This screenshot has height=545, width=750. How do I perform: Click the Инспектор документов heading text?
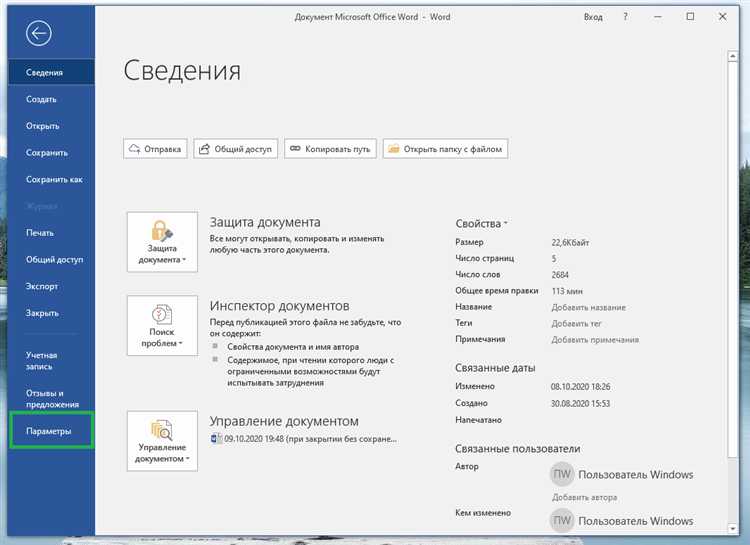click(279, 306)
